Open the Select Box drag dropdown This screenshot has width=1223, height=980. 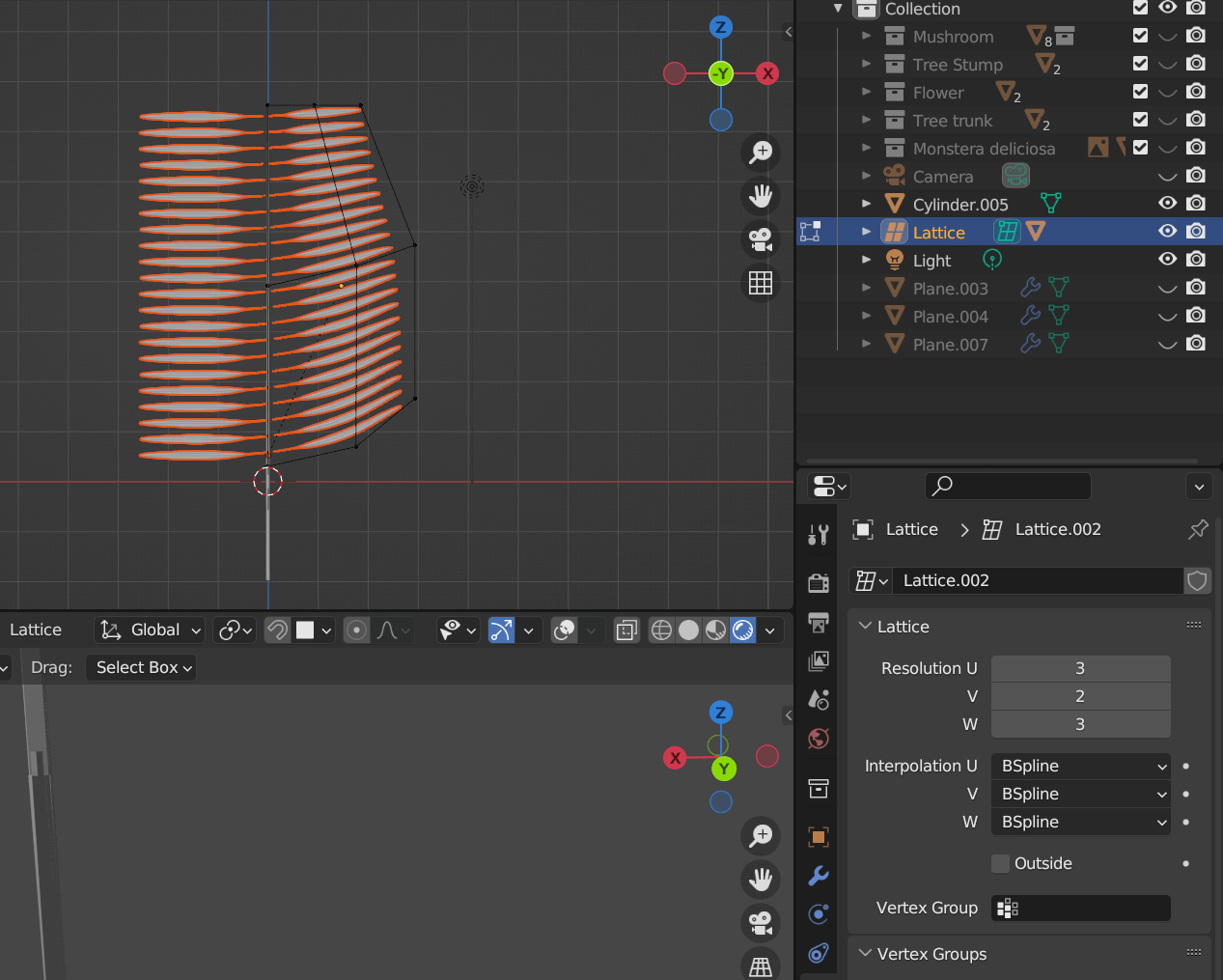141,667
